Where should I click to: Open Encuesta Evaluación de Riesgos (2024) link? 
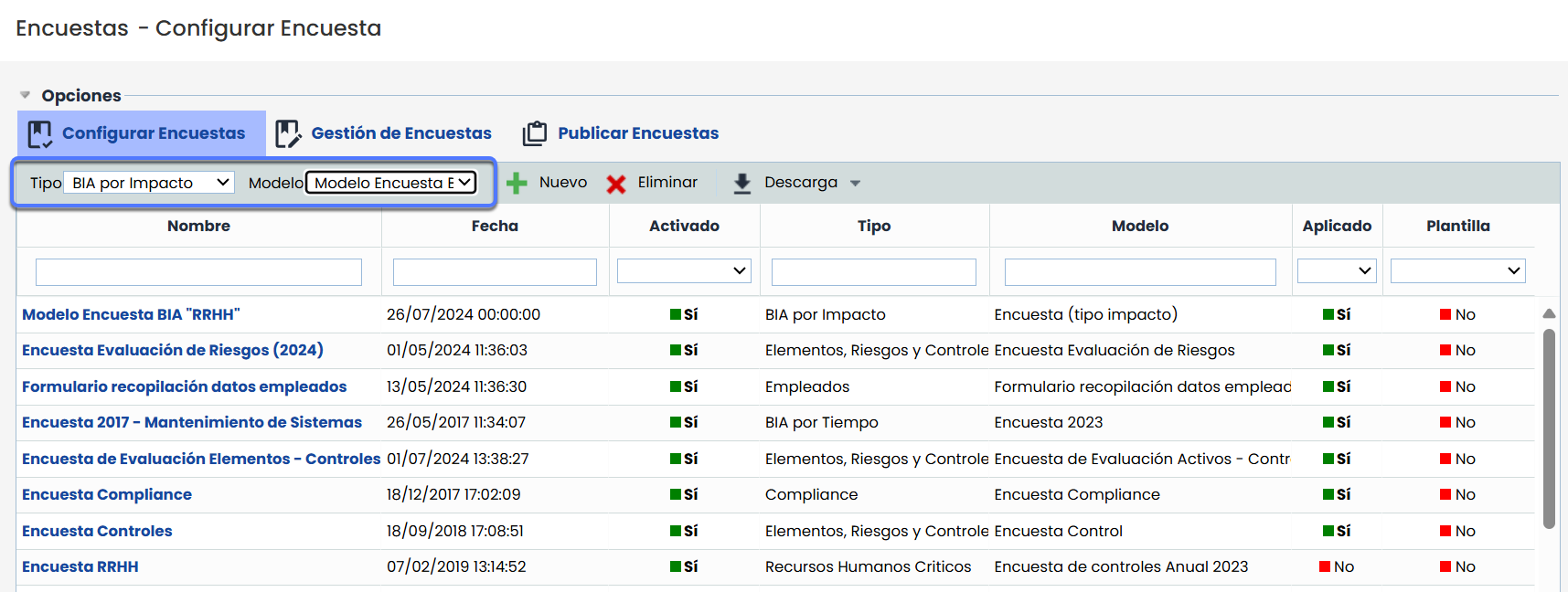pos(173,350)
